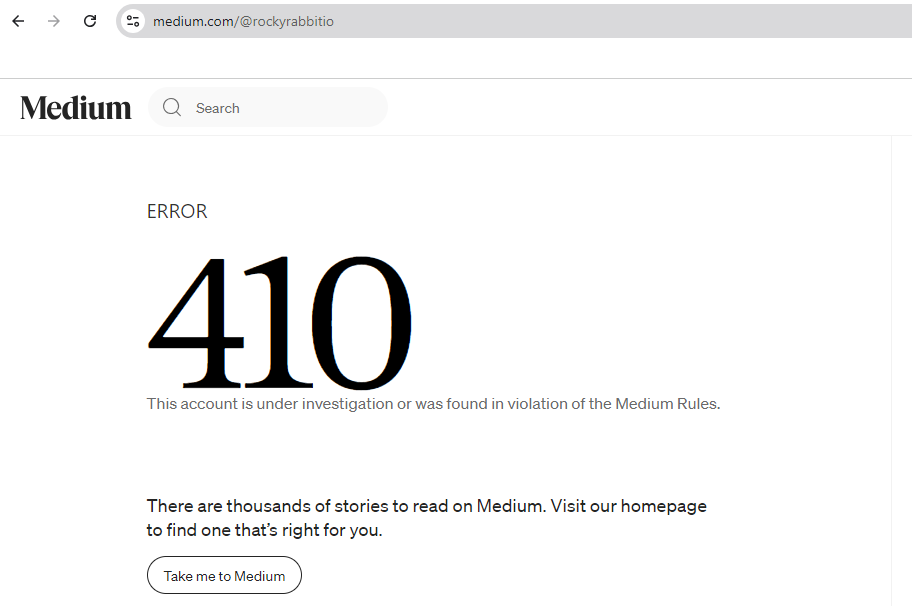Image resolution: width=912 pixels, height=606 pixels.
Task: Select the ERROR heading text
Action: pyautogui.click(x=177, y=211)
